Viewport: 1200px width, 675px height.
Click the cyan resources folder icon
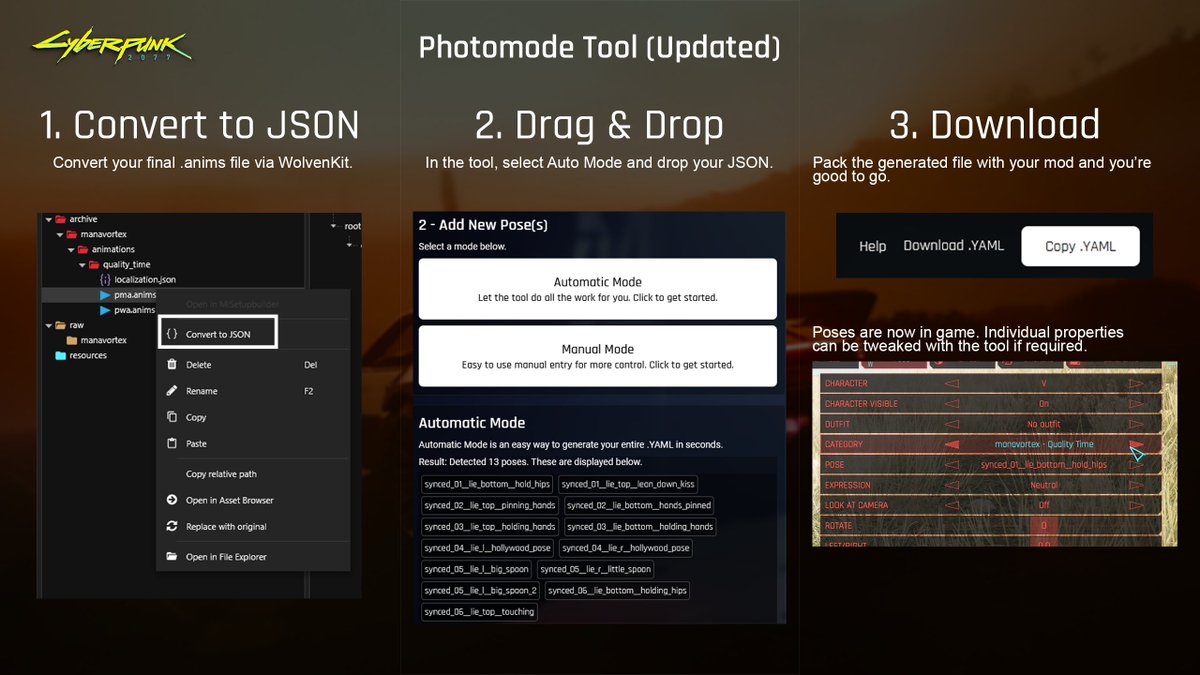tap(60, 355)
